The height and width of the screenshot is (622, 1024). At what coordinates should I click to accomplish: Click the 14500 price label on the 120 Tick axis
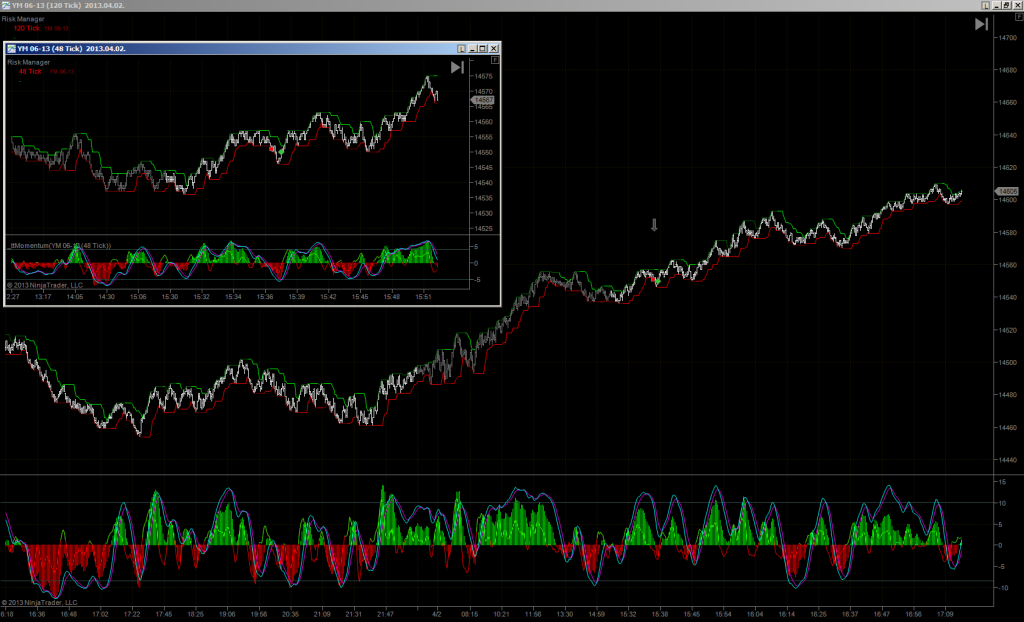tap(1008, 363)
